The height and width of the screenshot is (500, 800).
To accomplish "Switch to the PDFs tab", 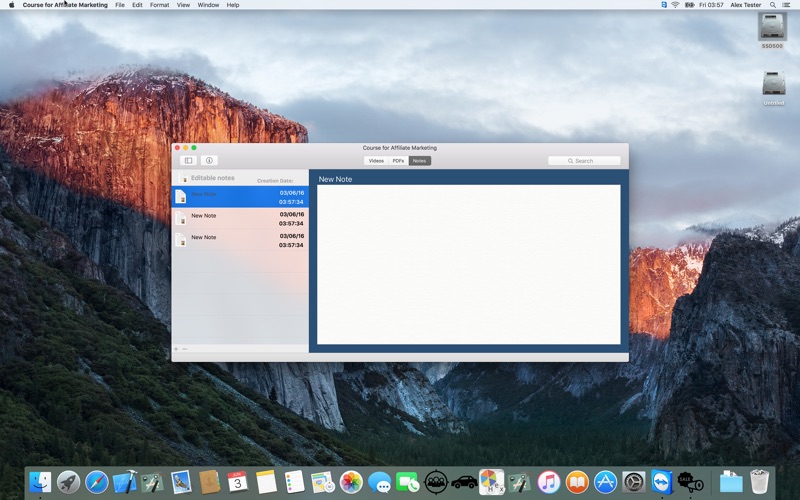I will [x=398, y=160].
